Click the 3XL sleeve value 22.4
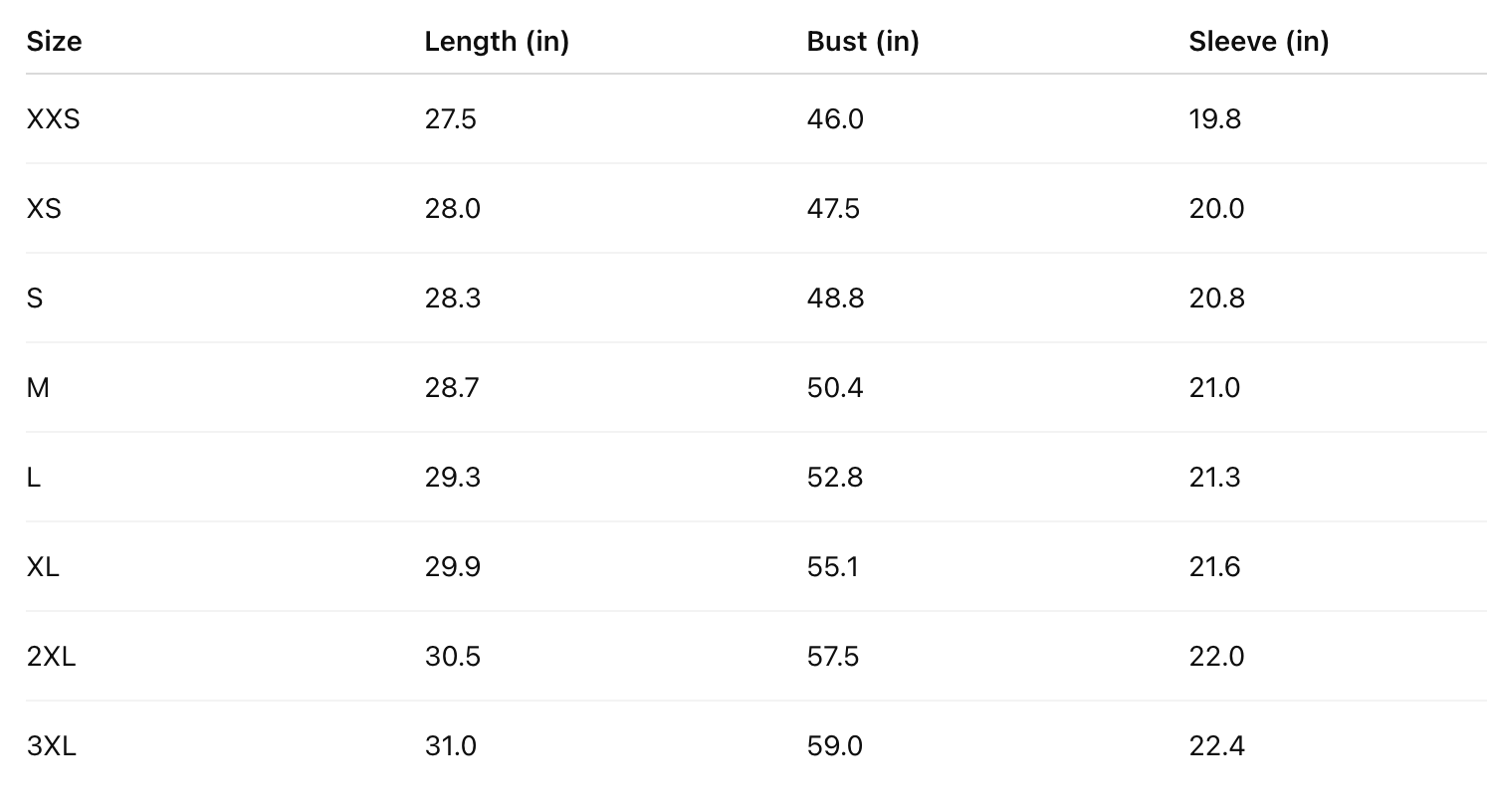The image size is (1487, 812). (x=1216, y=746)
